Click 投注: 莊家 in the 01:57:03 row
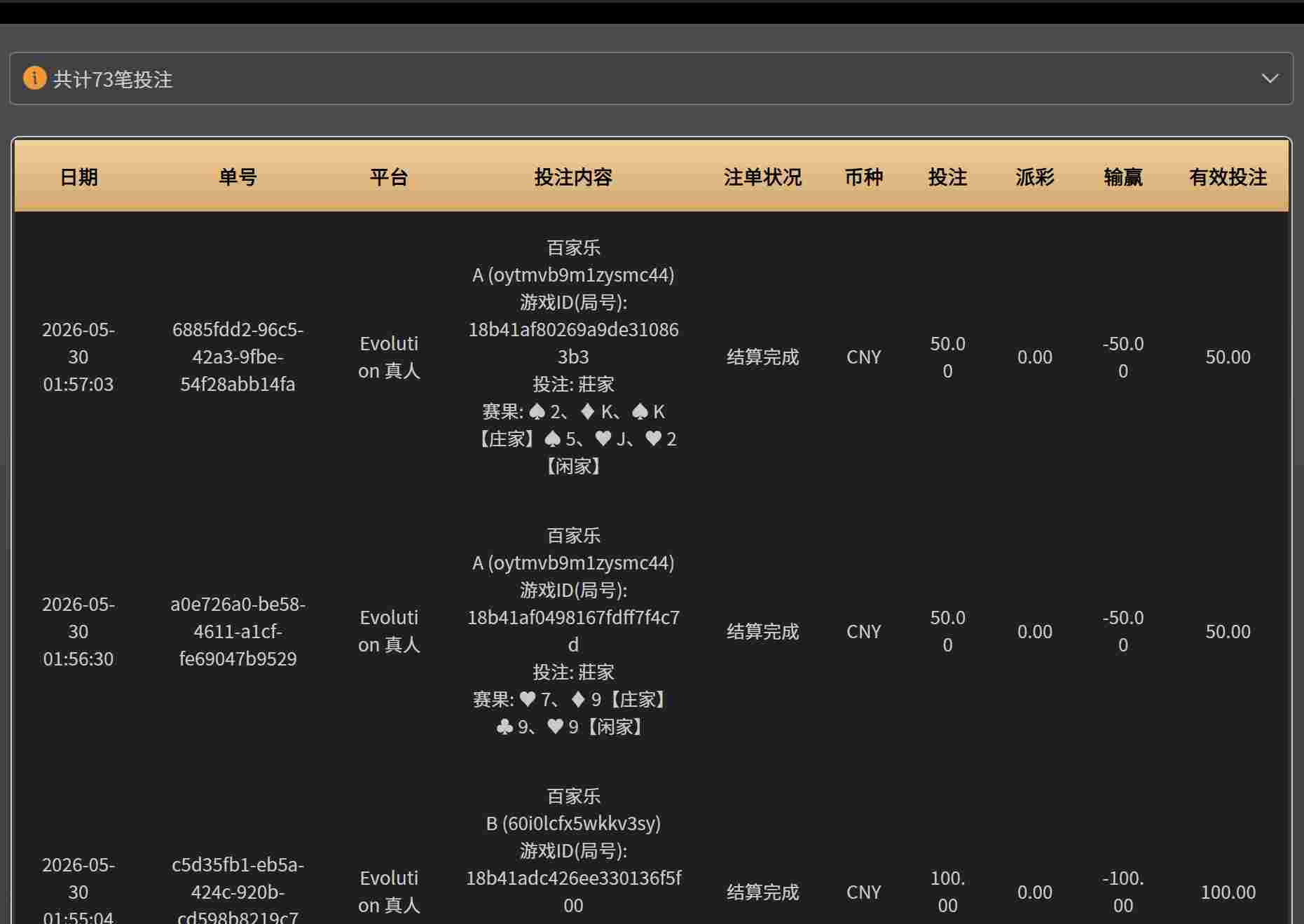 tap(573, 384)
